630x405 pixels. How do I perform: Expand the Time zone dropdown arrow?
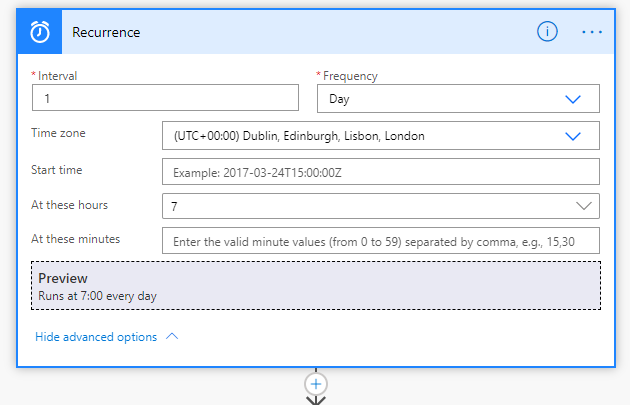click(573, 136)
